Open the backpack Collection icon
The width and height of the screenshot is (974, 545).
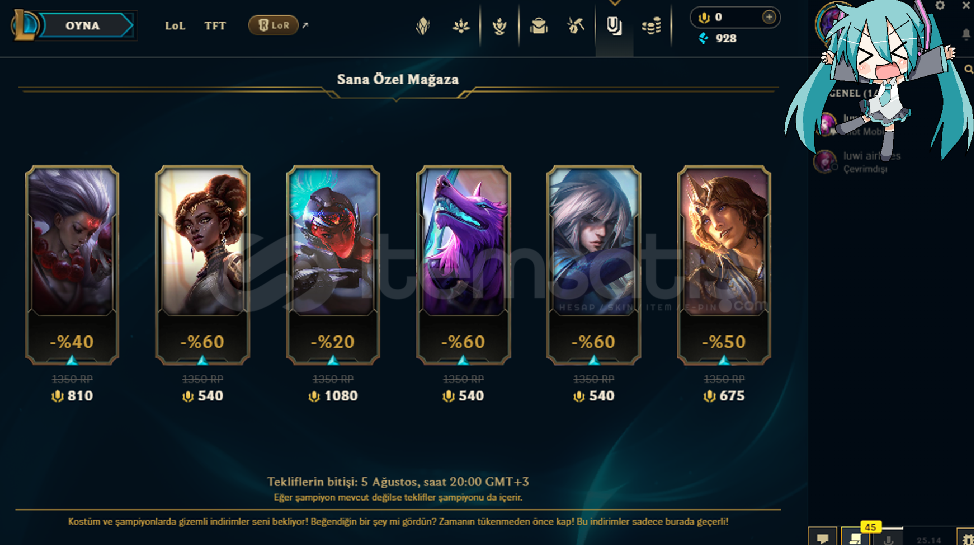click(539, 25)
